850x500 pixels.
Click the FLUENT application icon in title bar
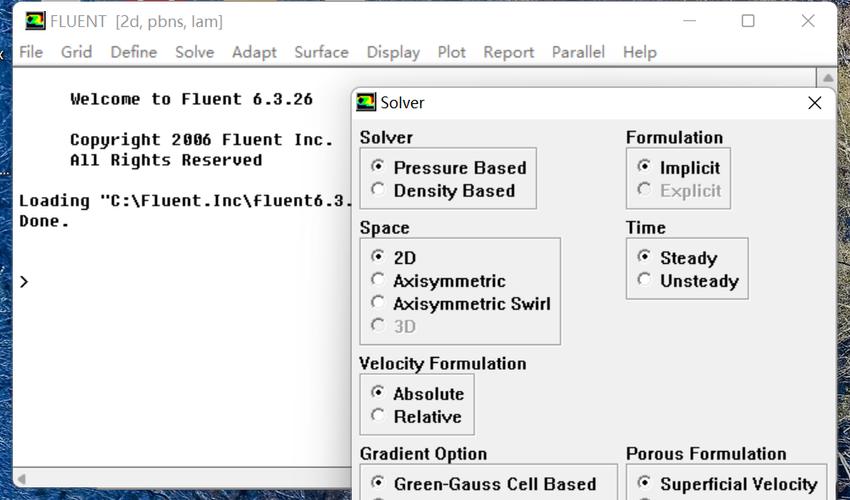pyautogui.click(x=35, y=21)
